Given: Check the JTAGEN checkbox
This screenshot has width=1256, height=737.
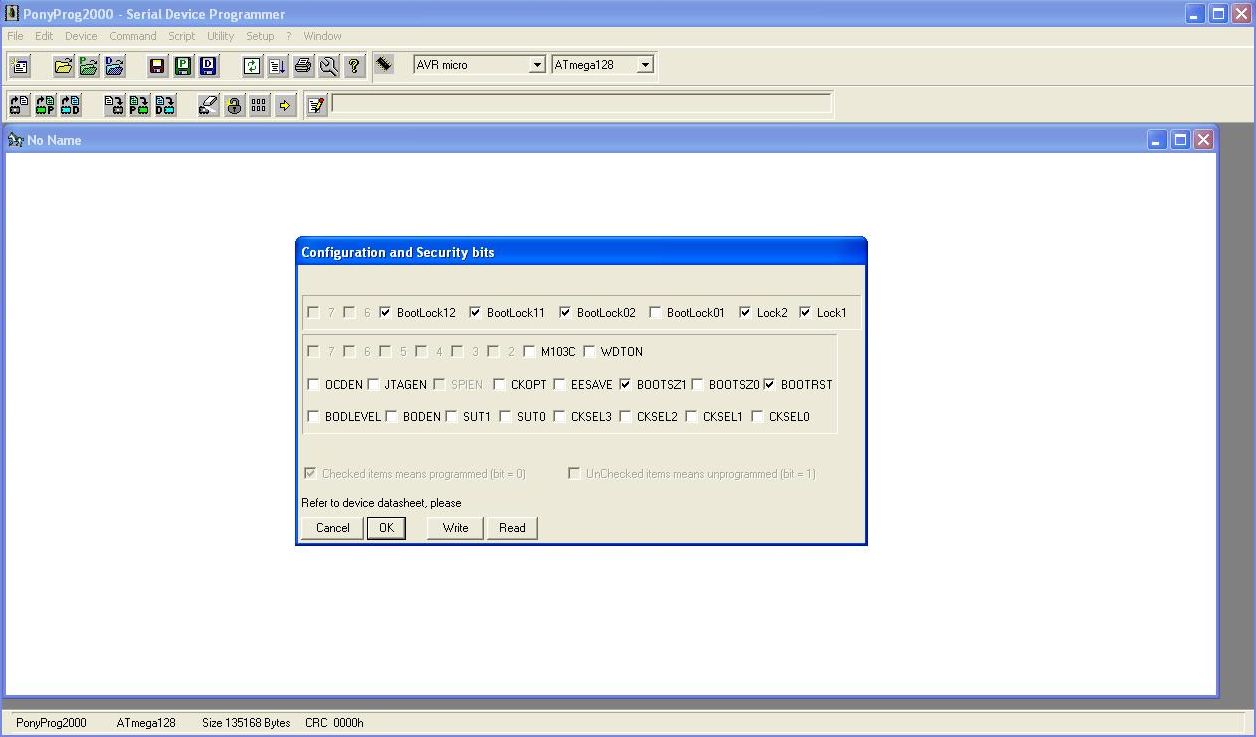Looking at the screenshot, I should 373,385.
